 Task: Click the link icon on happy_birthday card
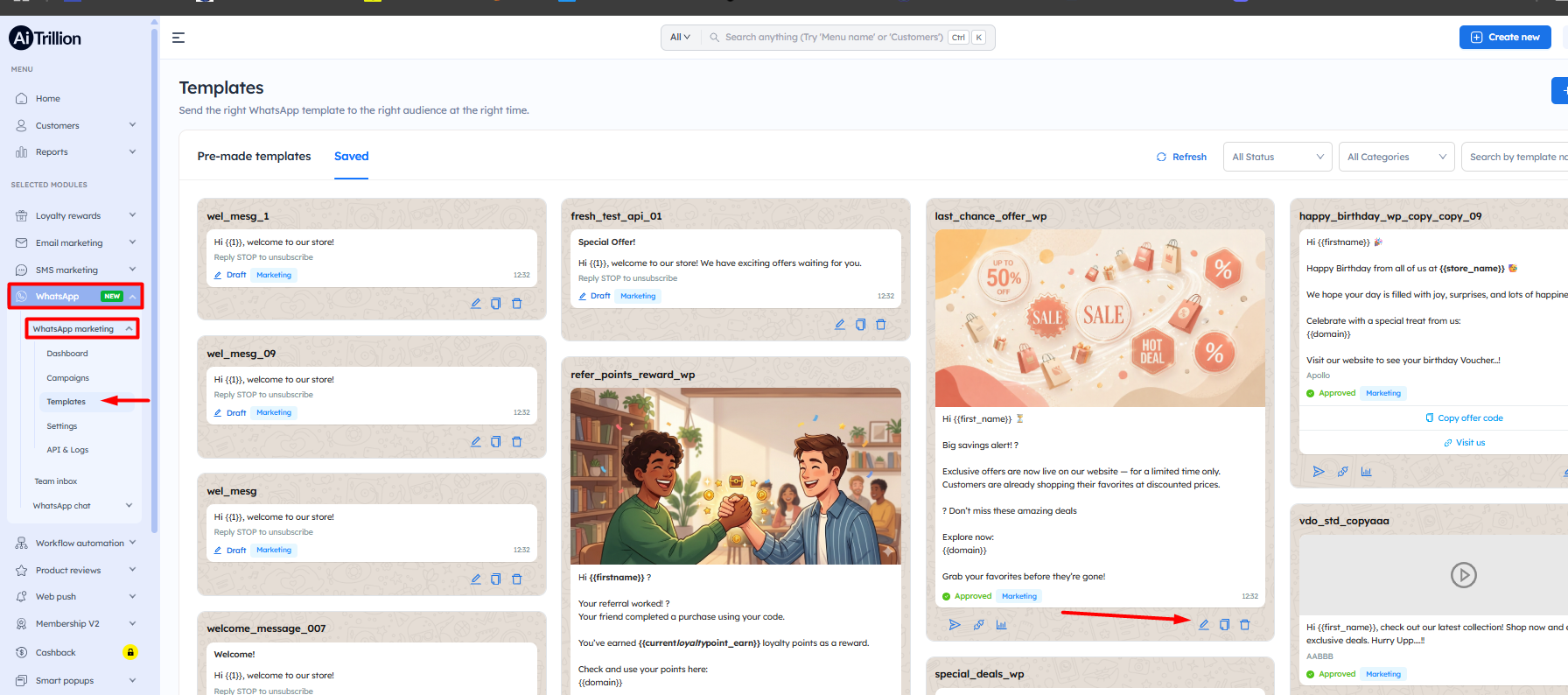[1342, 472]
